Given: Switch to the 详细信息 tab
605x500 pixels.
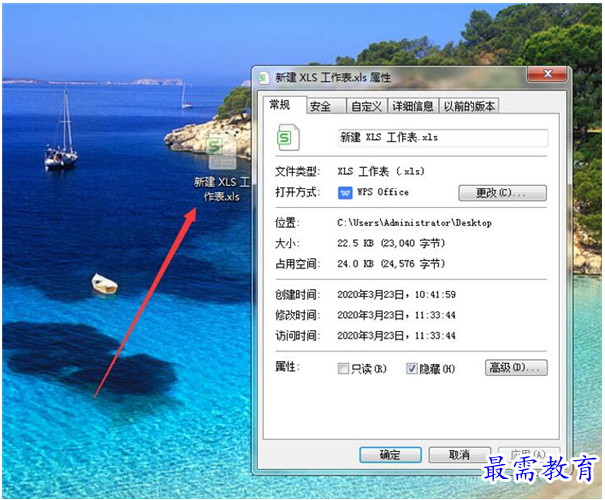Looking at the screenshot, I should pos(413,106).
